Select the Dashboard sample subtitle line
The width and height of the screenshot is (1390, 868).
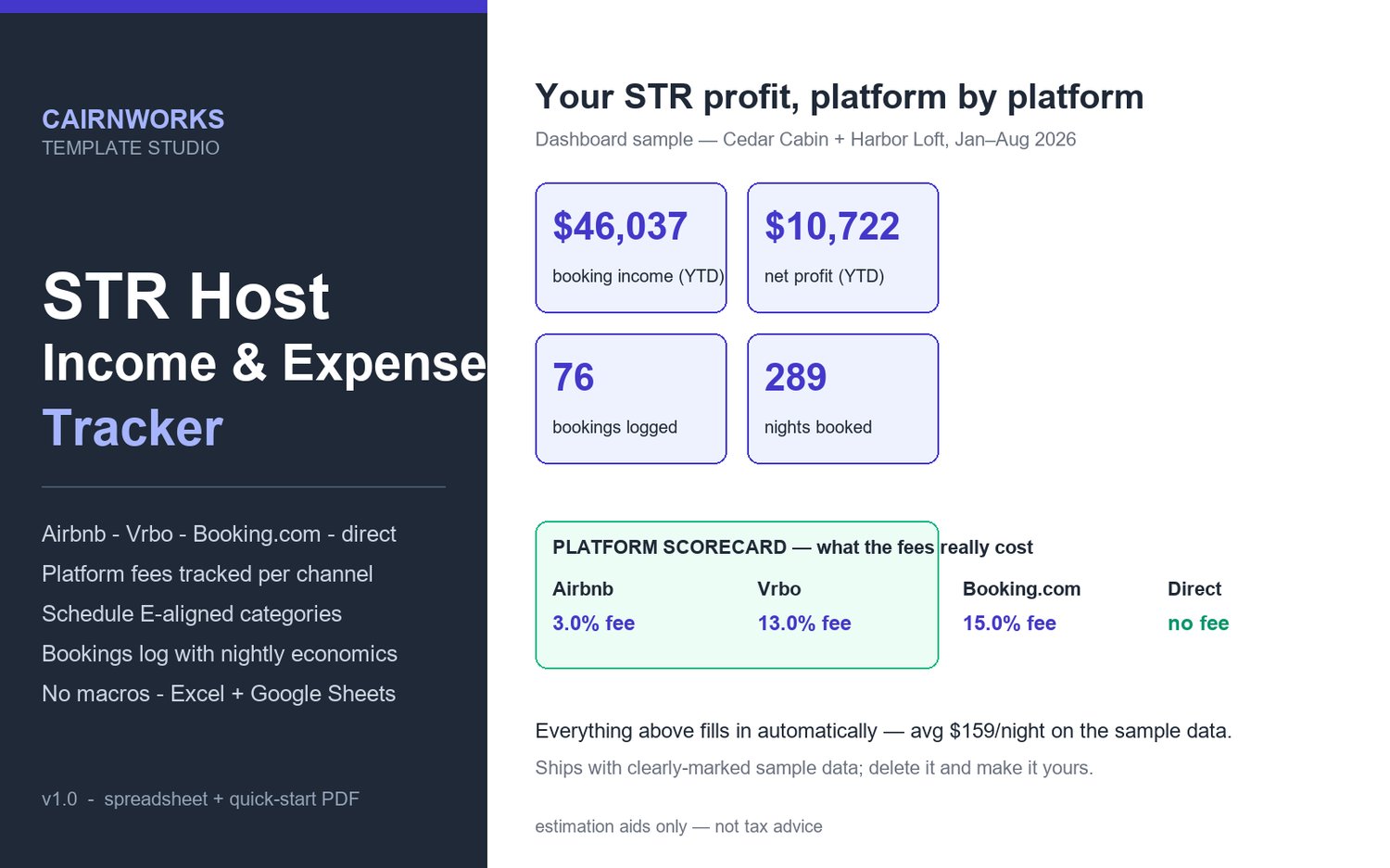pyautogui.click(x=805, y=140)
